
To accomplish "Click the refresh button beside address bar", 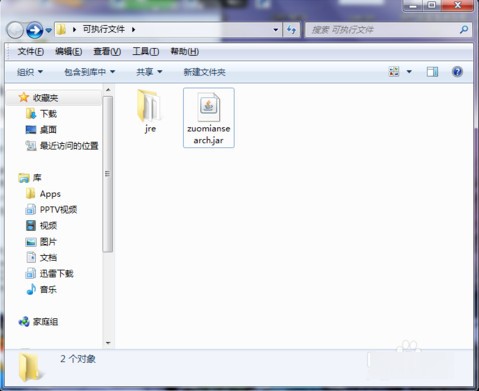I will tap(292, 30).
